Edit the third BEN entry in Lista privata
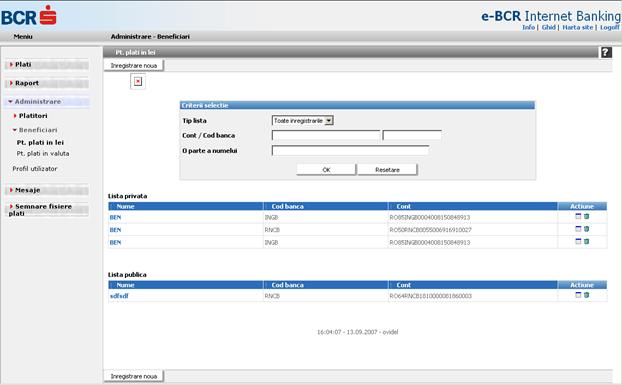Screen dimensions: 622x385 click(578, 241)
